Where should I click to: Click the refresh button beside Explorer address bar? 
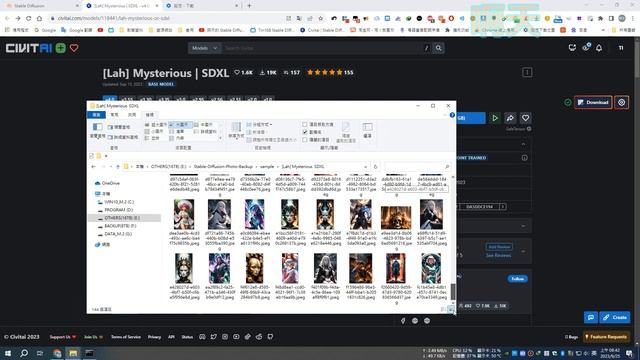(x=376, y=167)
